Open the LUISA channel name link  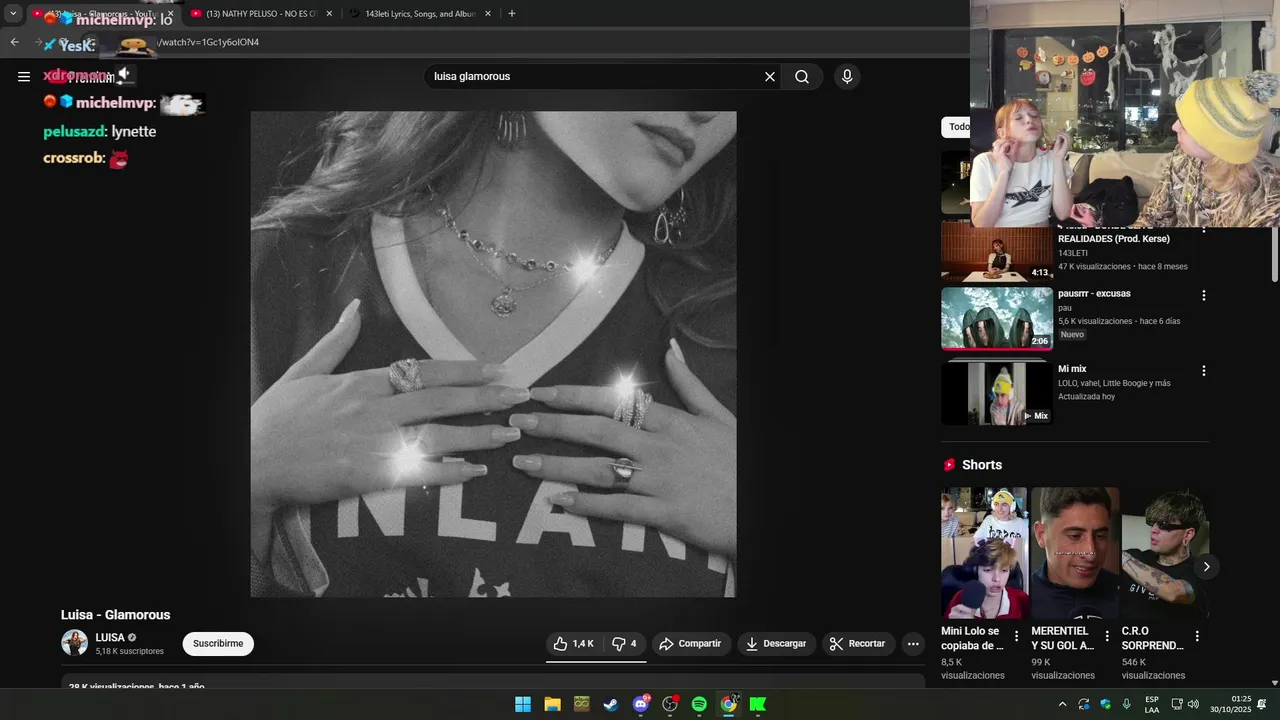[110, 638]
